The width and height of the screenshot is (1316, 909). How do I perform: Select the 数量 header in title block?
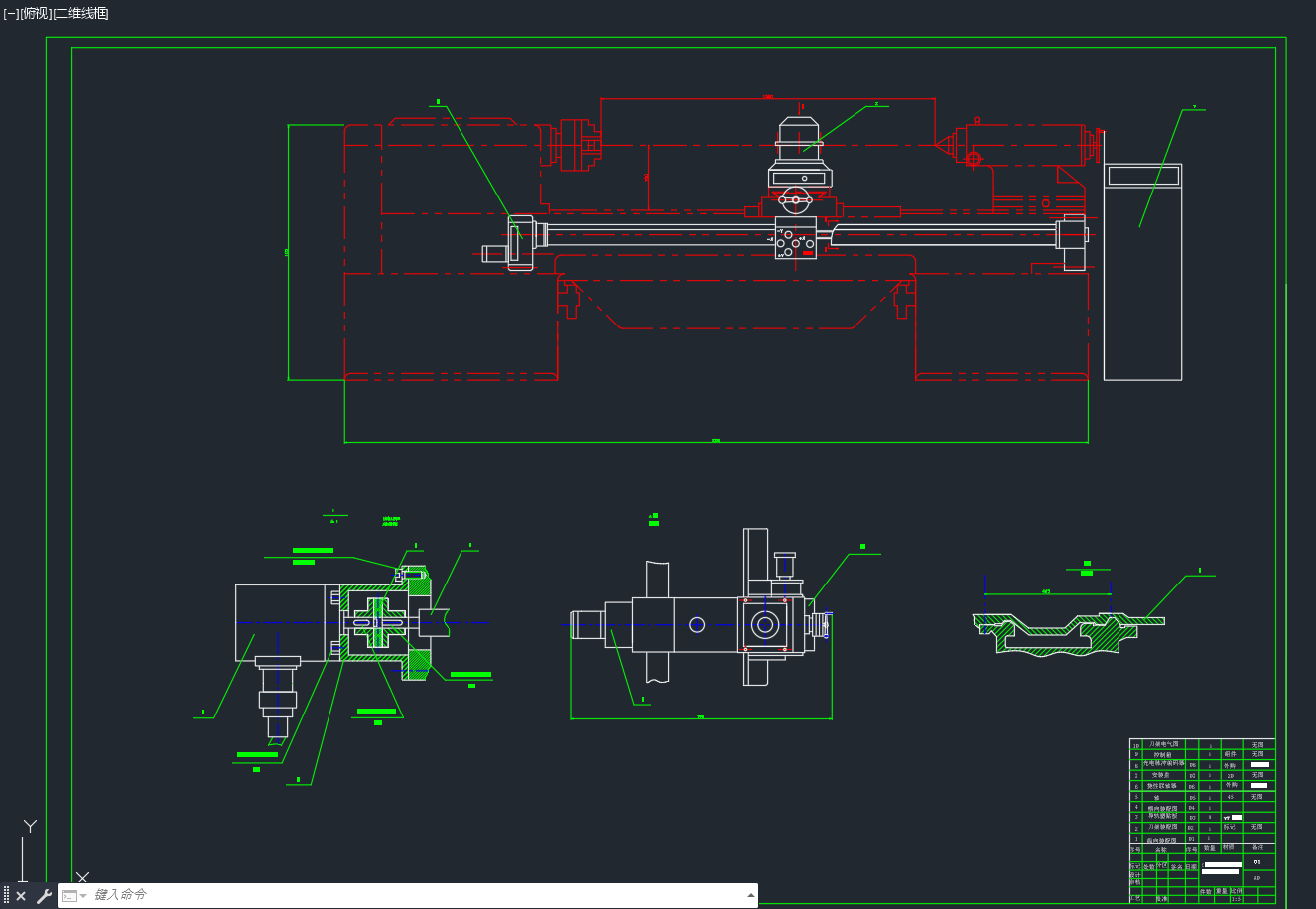point(1210,848)
